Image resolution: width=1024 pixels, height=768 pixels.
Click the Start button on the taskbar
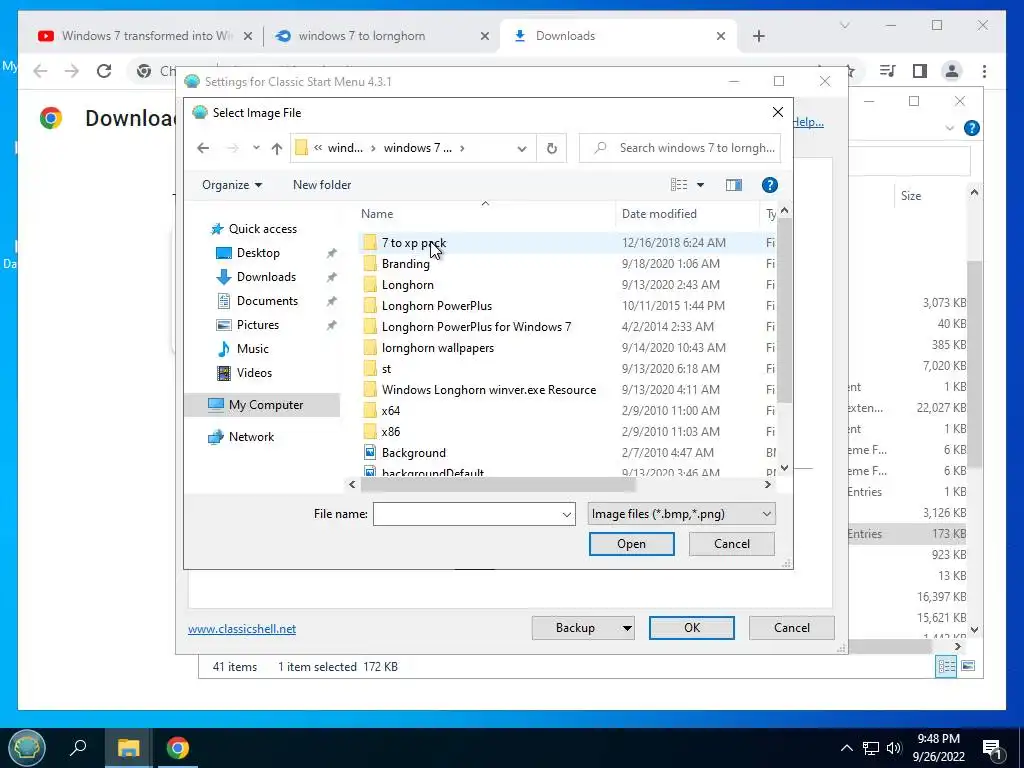(26, 748)
